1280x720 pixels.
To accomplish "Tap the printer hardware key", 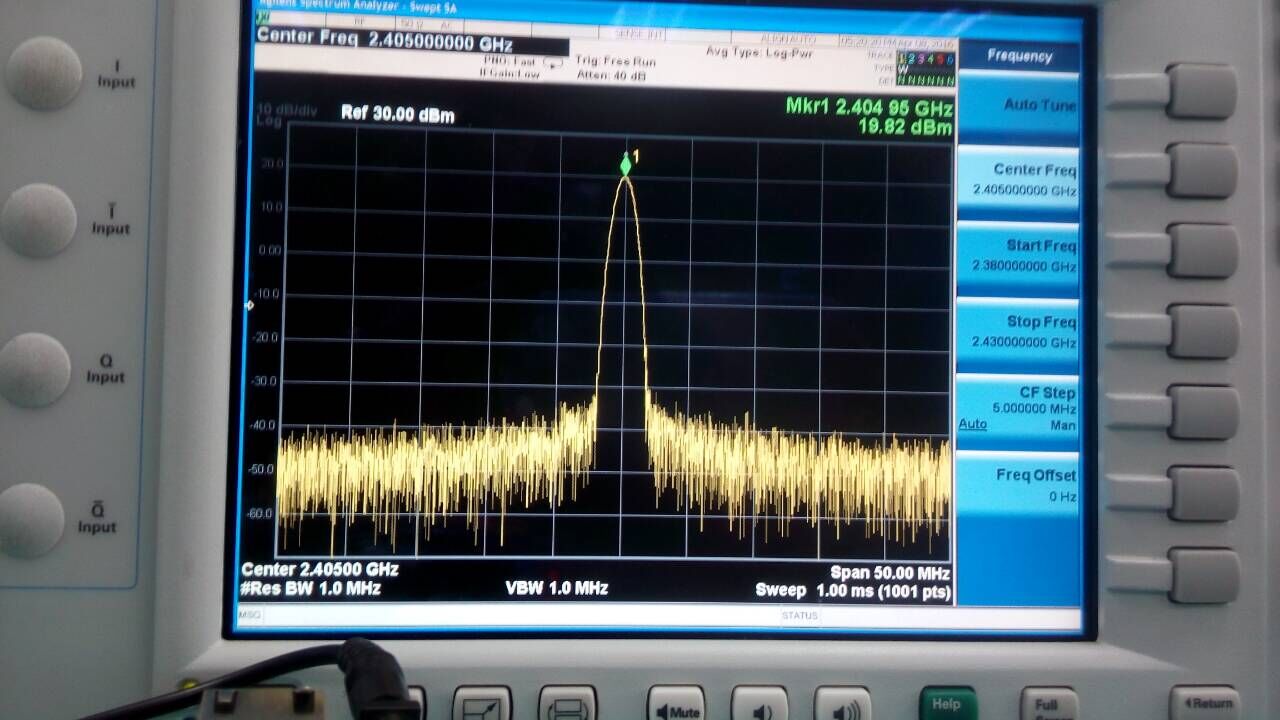I will [567, 704].
